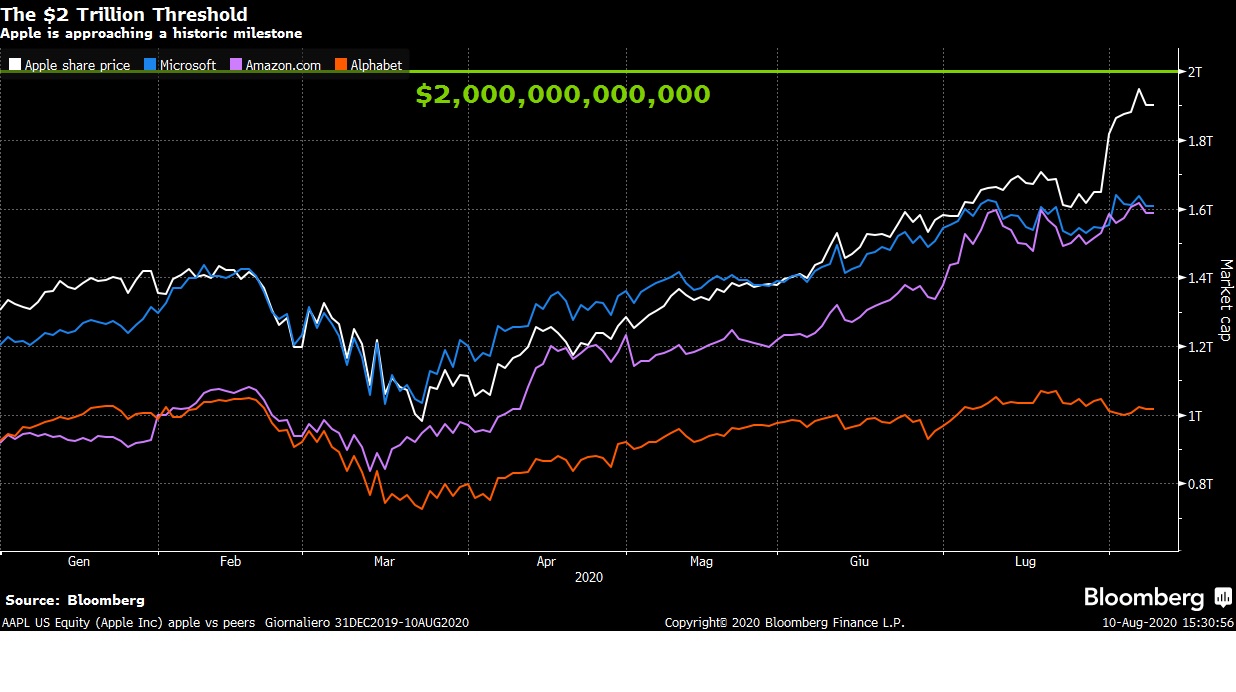Click the 'Lug' month label
1236x692 pixels.
point(1025,562)
